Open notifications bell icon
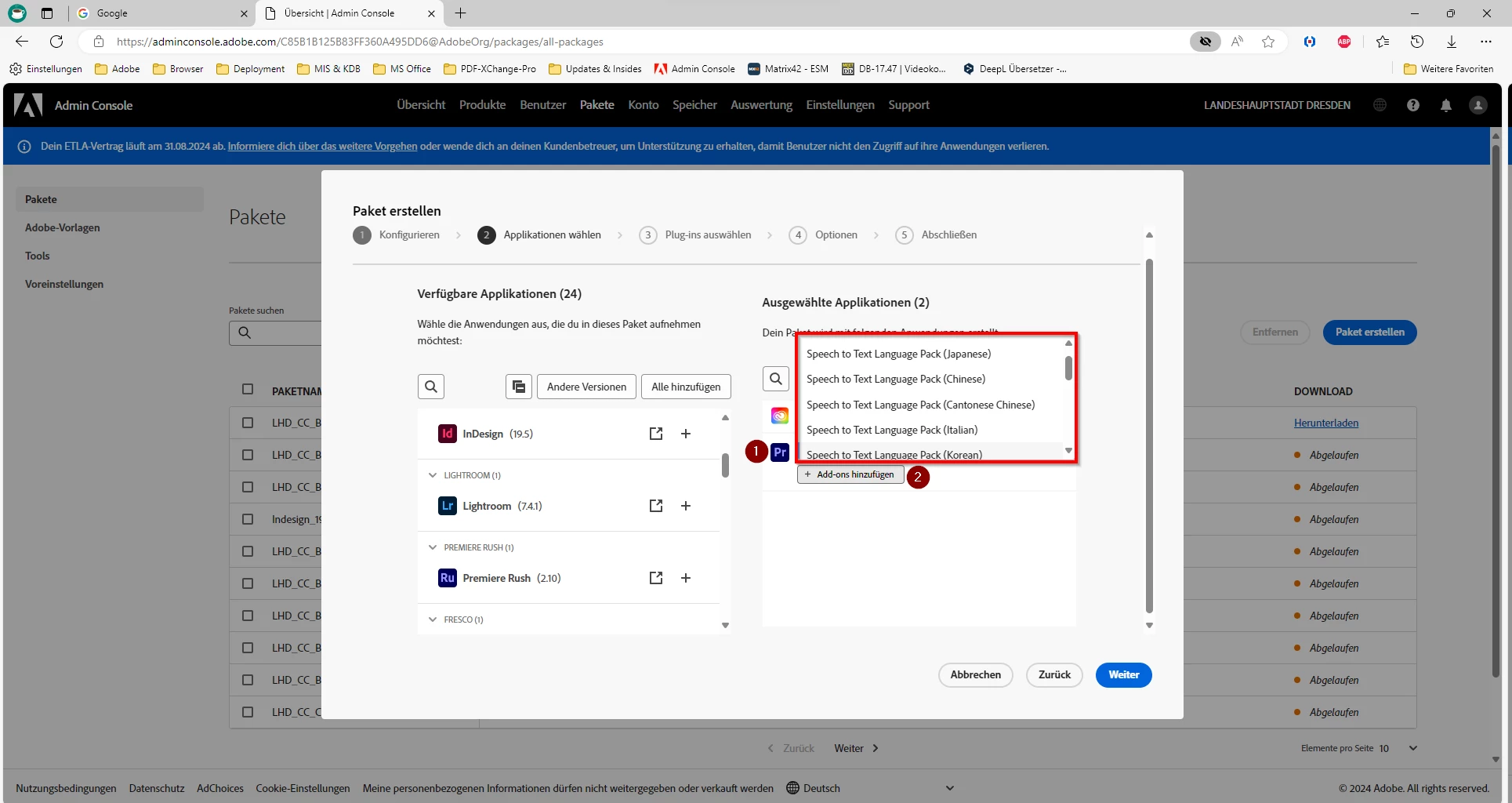 coord(1446,105)
